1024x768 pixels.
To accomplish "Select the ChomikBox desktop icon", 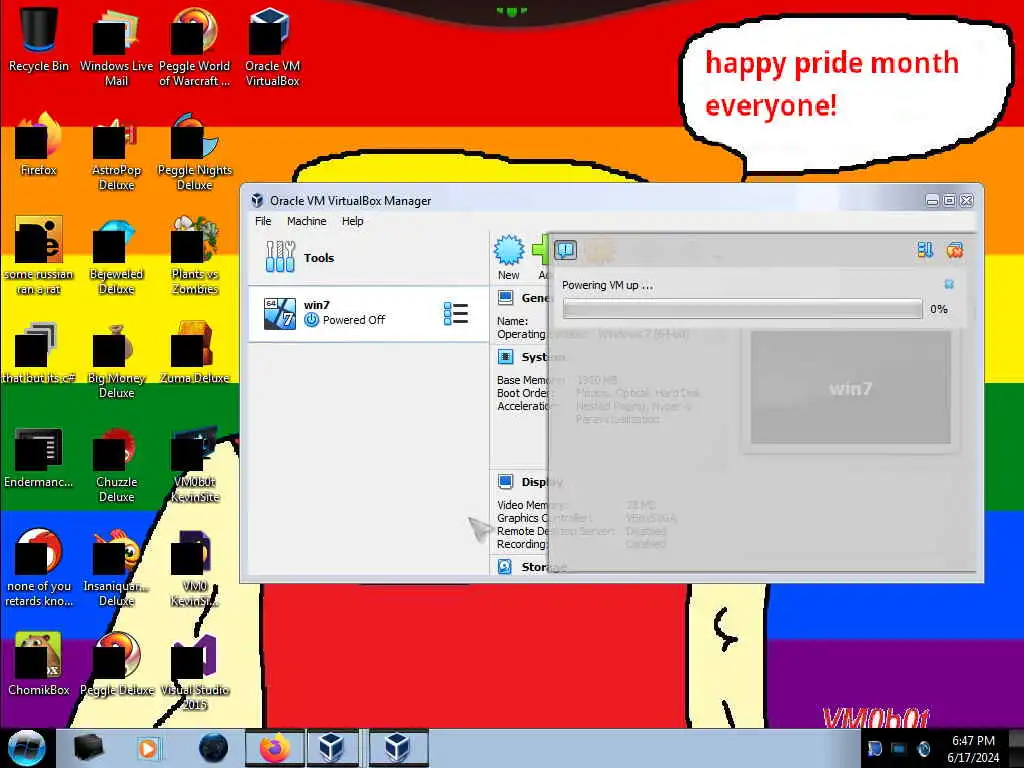I will click(39, 664).
